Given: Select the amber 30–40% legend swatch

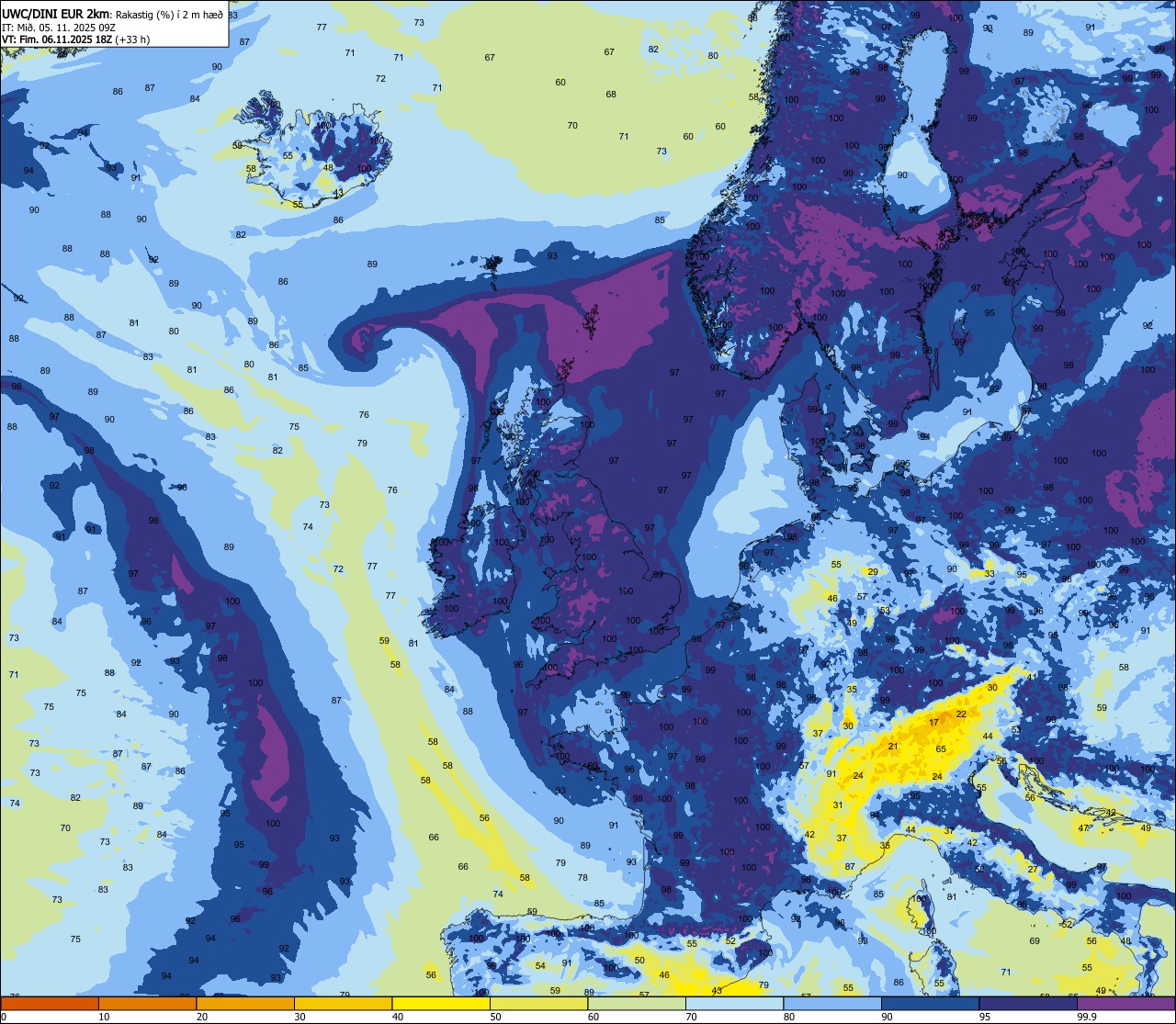Looking at the screenshot, I should coord(343,1003).
